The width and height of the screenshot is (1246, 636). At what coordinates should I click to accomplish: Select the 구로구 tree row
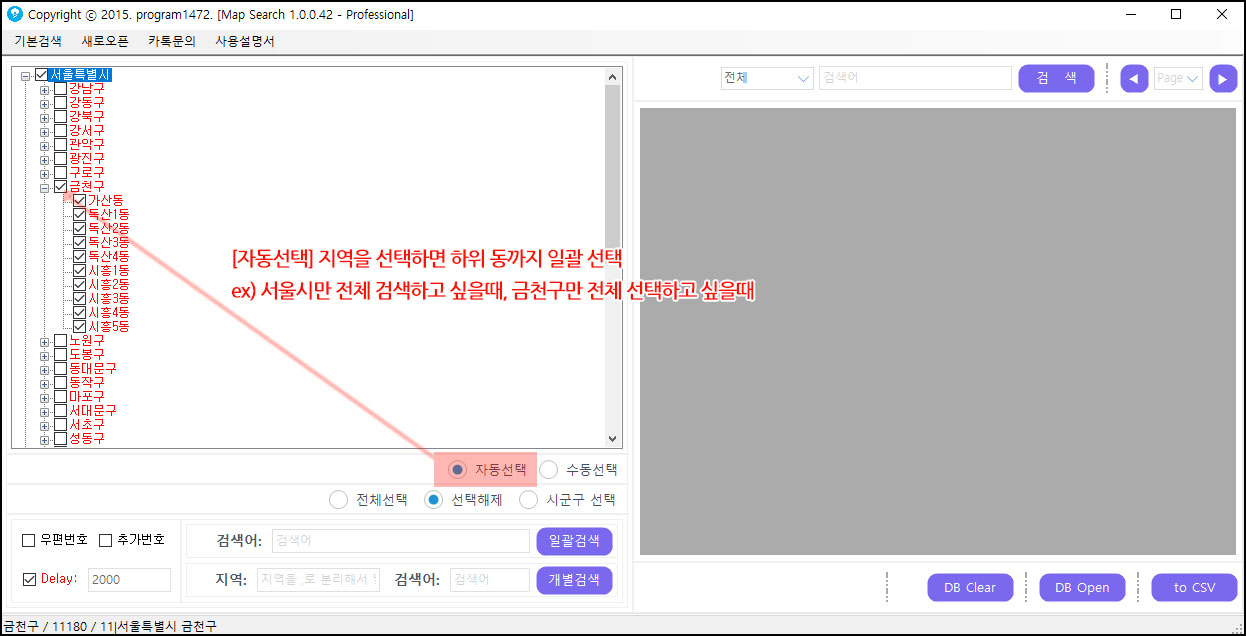(x=86, y=173)
